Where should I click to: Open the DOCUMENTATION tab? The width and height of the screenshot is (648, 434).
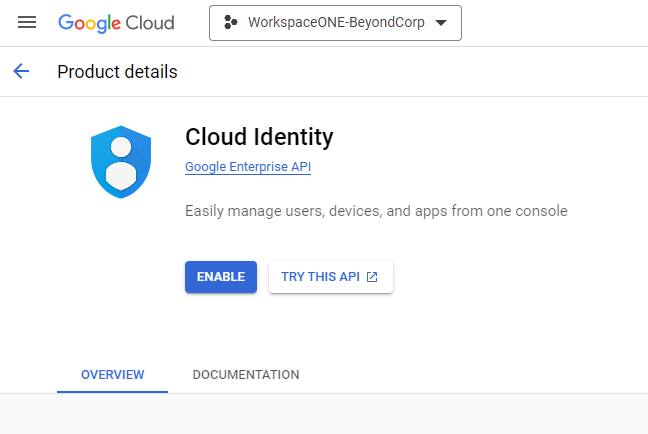coord(245,375)
